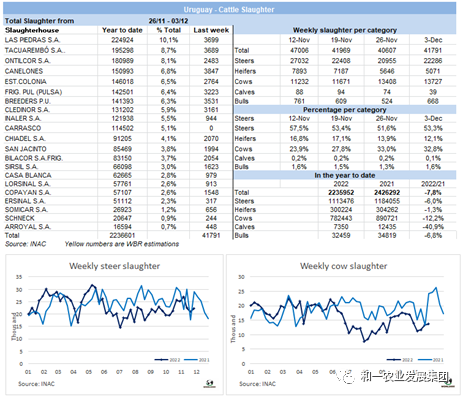Click 'EST.COLONIA' in the slaughterhouse list
Screen dimensions: 463x397
pyautogui.click(x=26, y=82)
